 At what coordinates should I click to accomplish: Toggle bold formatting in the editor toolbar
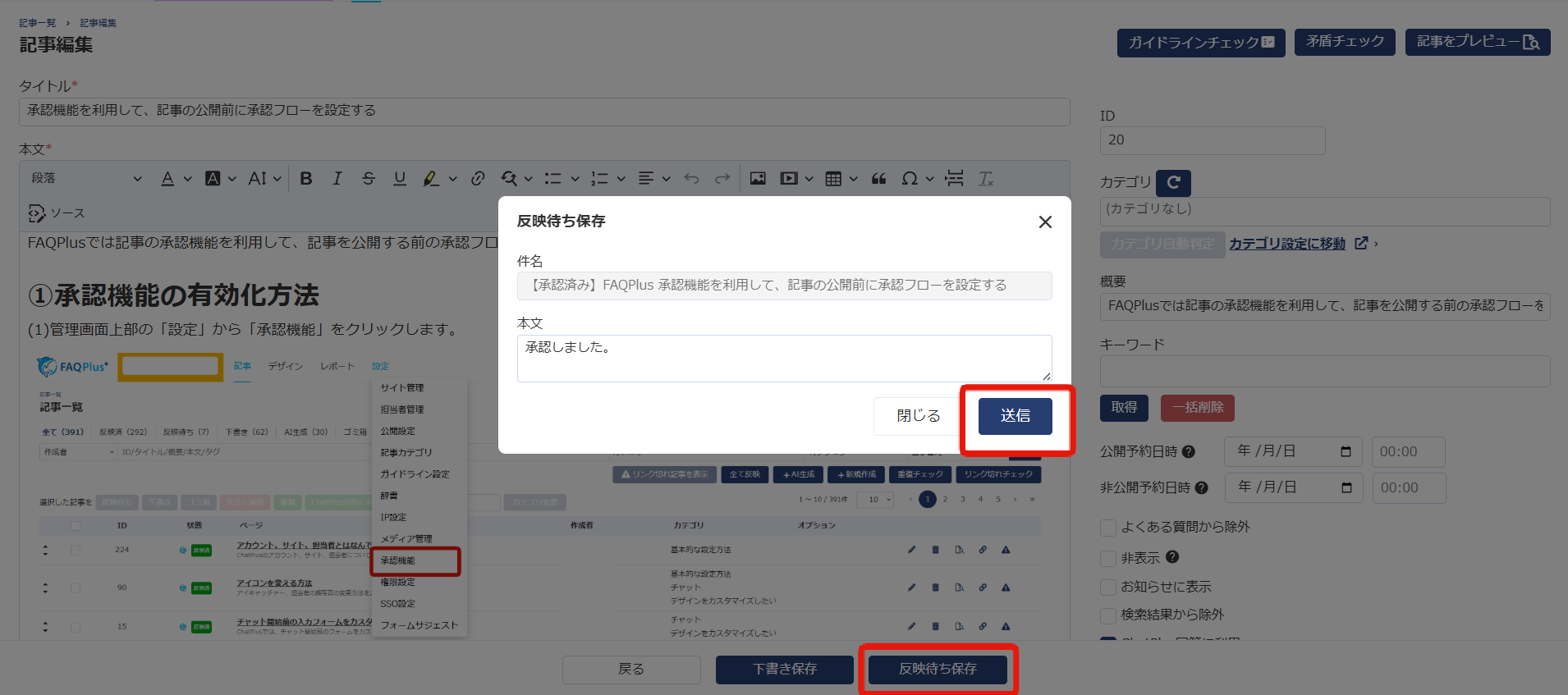point(306,179)
